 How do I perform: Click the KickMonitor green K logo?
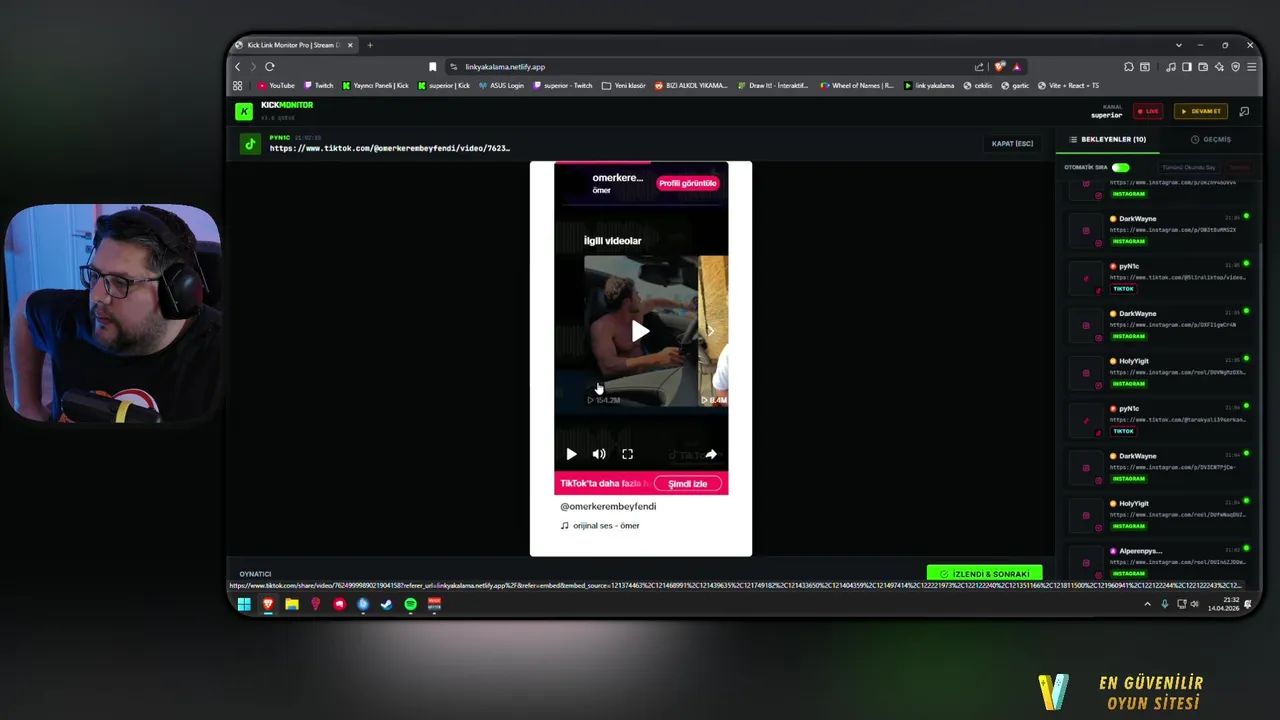(x=244, y=111)
